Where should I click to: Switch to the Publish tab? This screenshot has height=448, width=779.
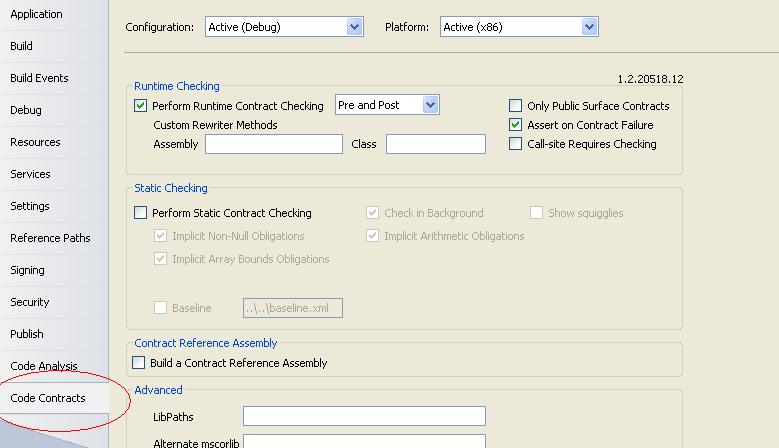[x=27, y=334]
